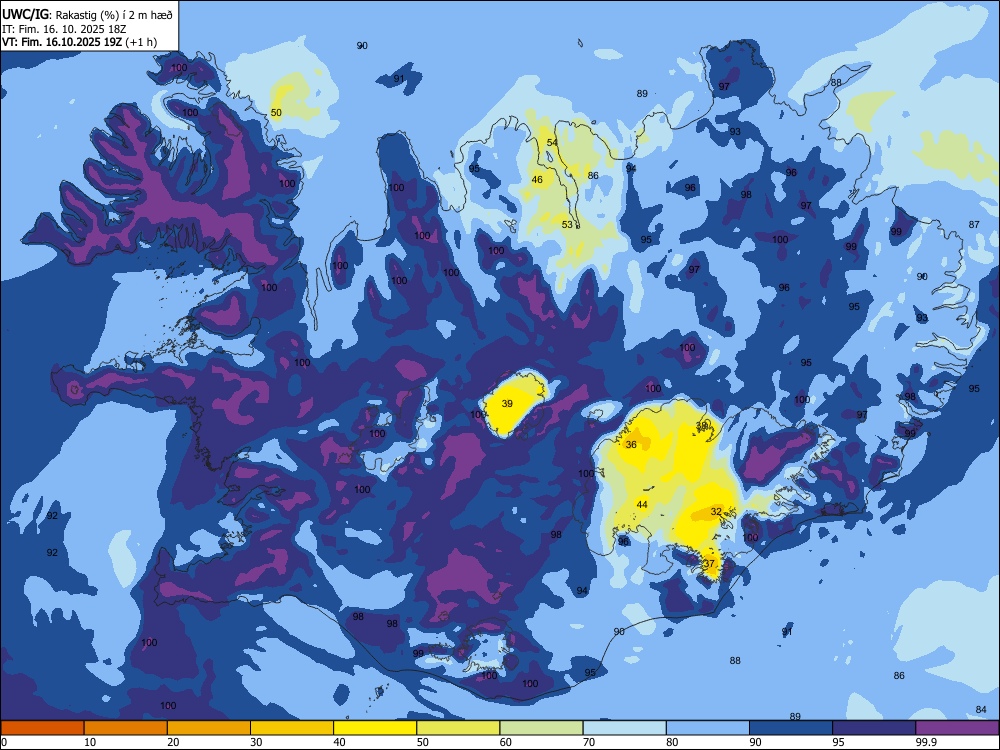Click the dark orange 0–10 legend swatch
1000x750 pixels.
(42, 728)
